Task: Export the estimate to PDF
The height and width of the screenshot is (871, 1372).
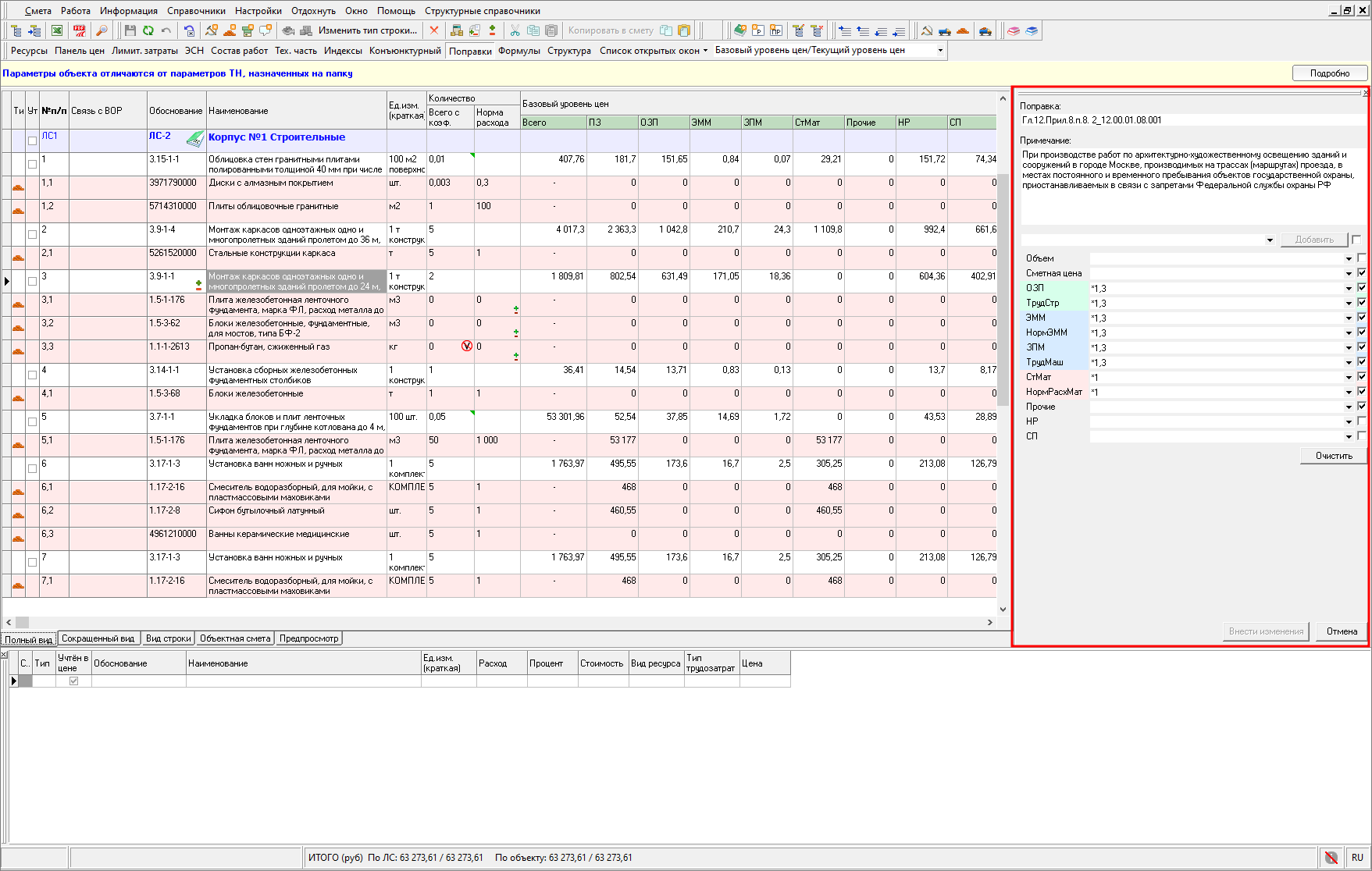Action: click(80, 30)
